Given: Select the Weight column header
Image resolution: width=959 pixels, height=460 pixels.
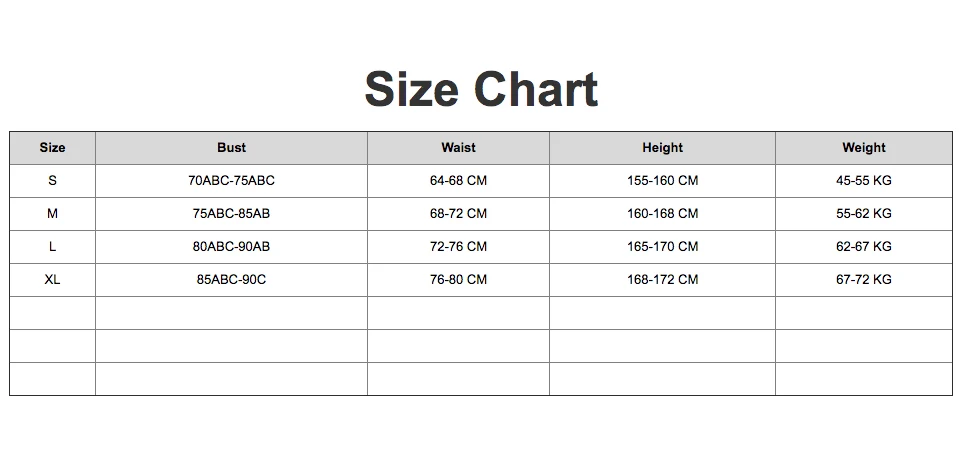Looking at the screenshot, I should 863,147.
